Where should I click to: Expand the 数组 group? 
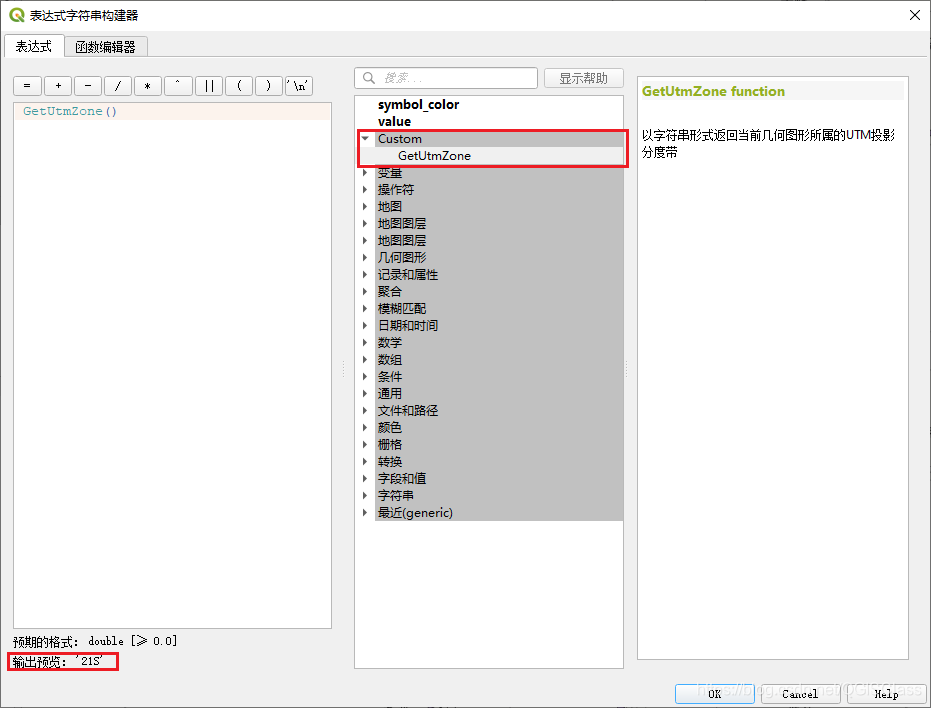(x=365, y=359)
